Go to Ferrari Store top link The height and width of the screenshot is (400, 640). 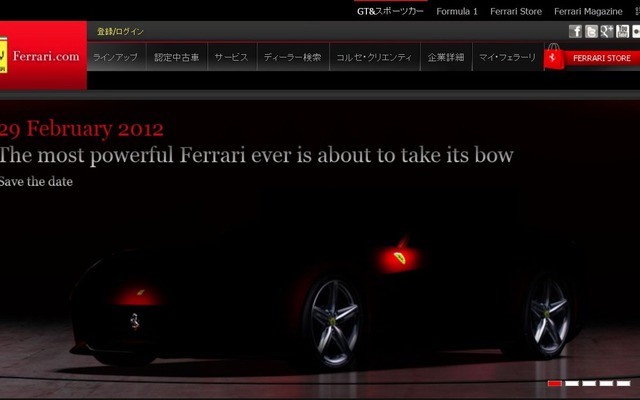[x=516, y=11]
